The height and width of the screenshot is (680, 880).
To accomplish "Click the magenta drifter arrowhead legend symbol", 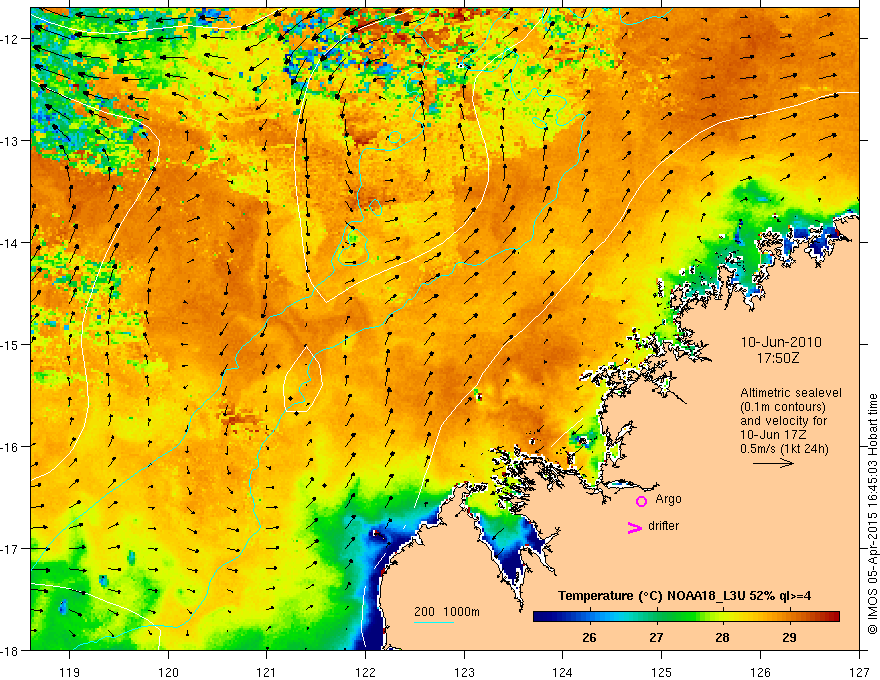I will tap(635, 527).
